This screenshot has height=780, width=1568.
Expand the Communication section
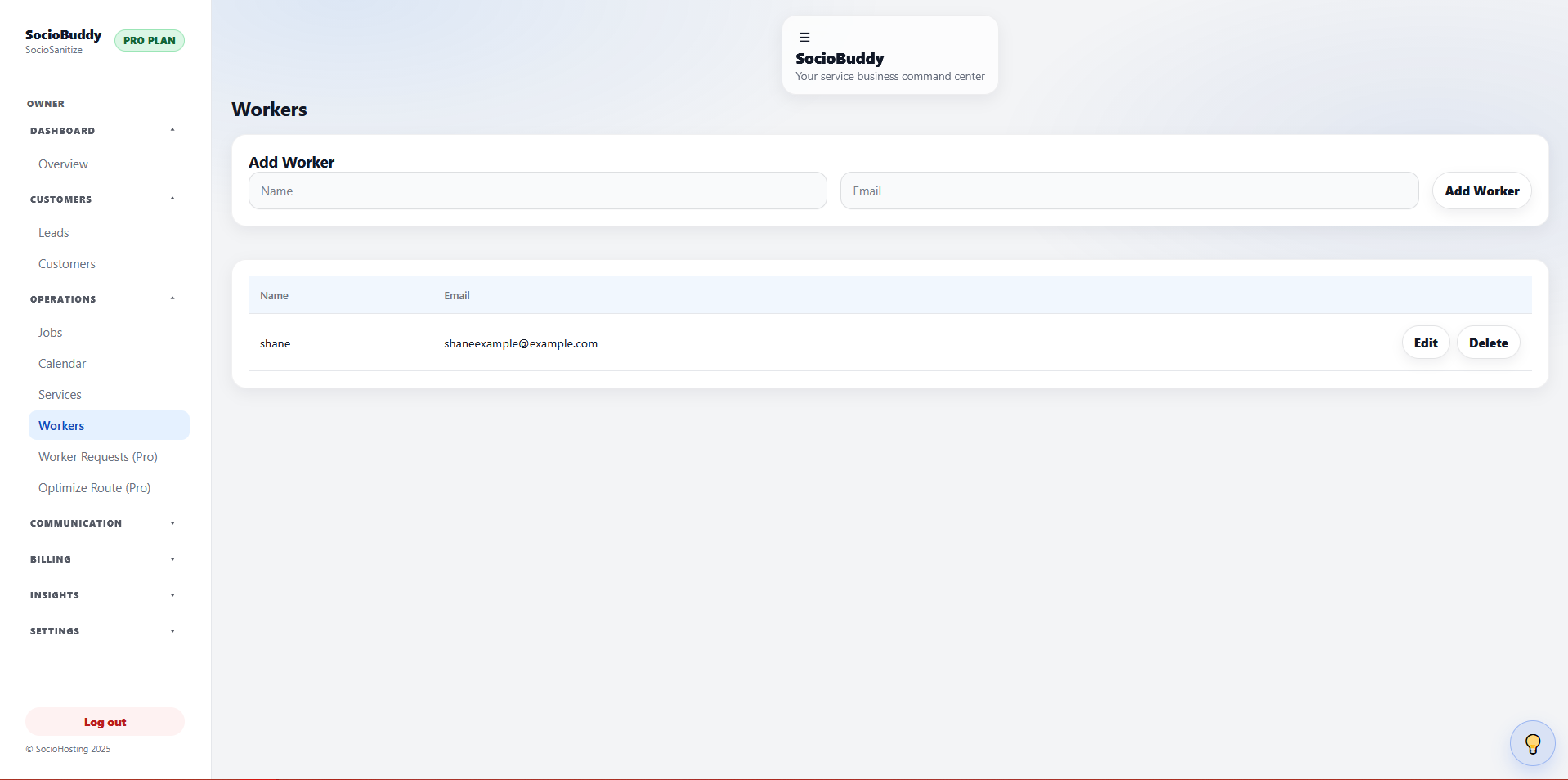[x=103, y=523]
